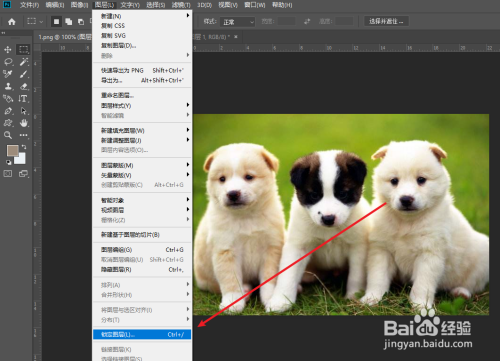Choose Subtract from Selection mode
This screenshot has width=500, height=361.
[x=81, y=22]
